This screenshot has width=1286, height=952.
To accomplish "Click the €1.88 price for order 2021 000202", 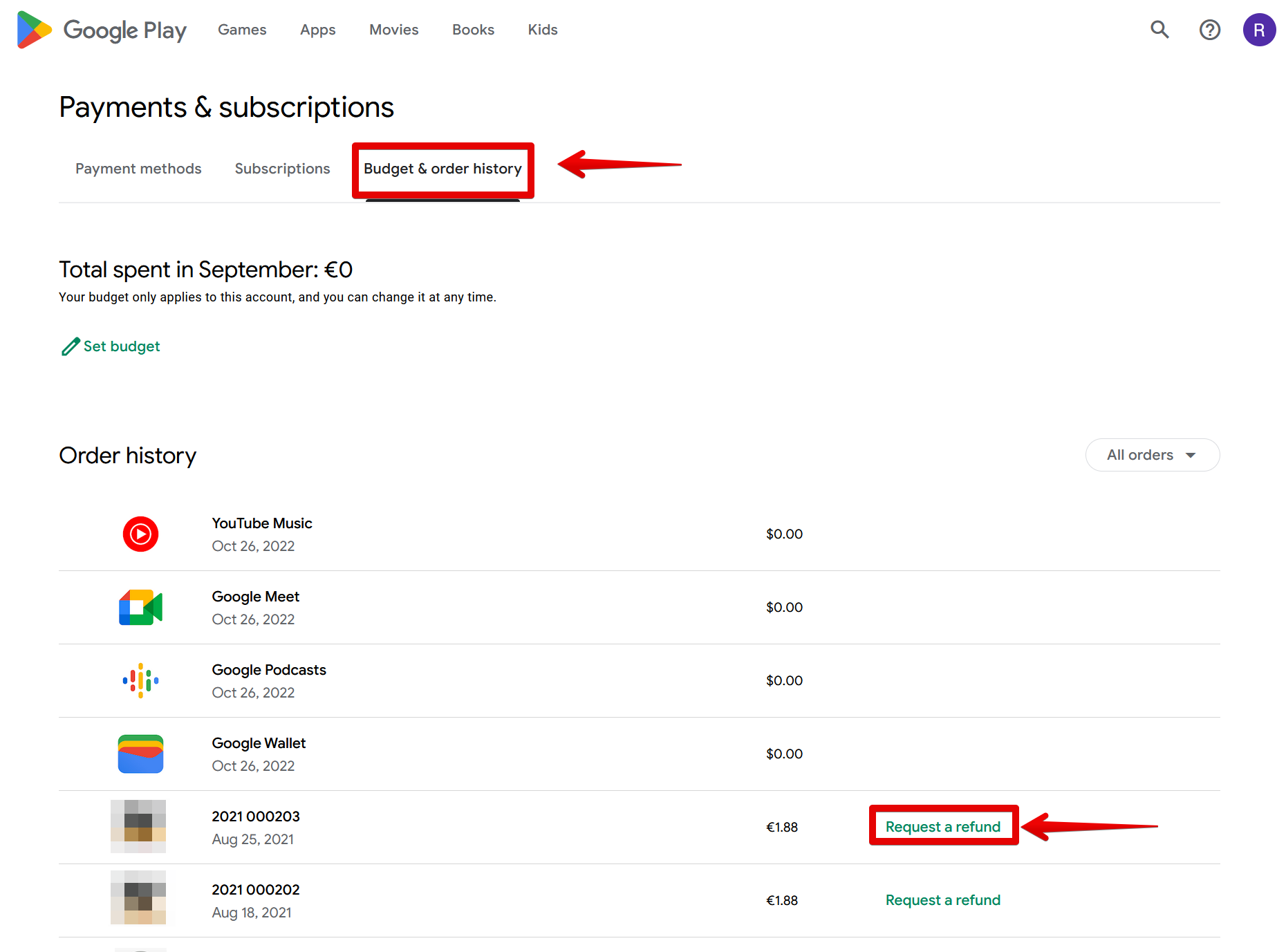I will [x=782, y=900].
